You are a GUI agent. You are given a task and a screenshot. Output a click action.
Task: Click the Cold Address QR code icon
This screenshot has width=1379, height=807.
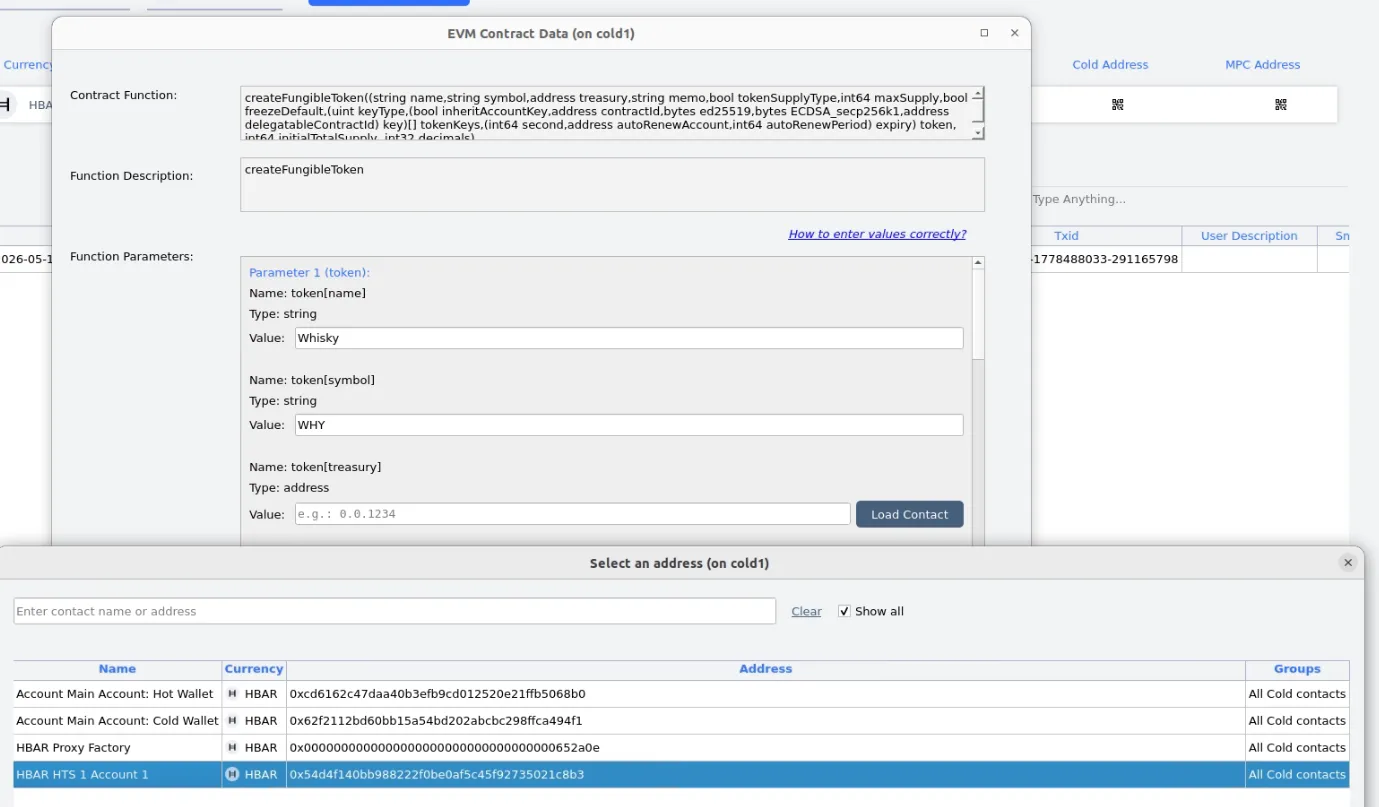[1117, 104]
